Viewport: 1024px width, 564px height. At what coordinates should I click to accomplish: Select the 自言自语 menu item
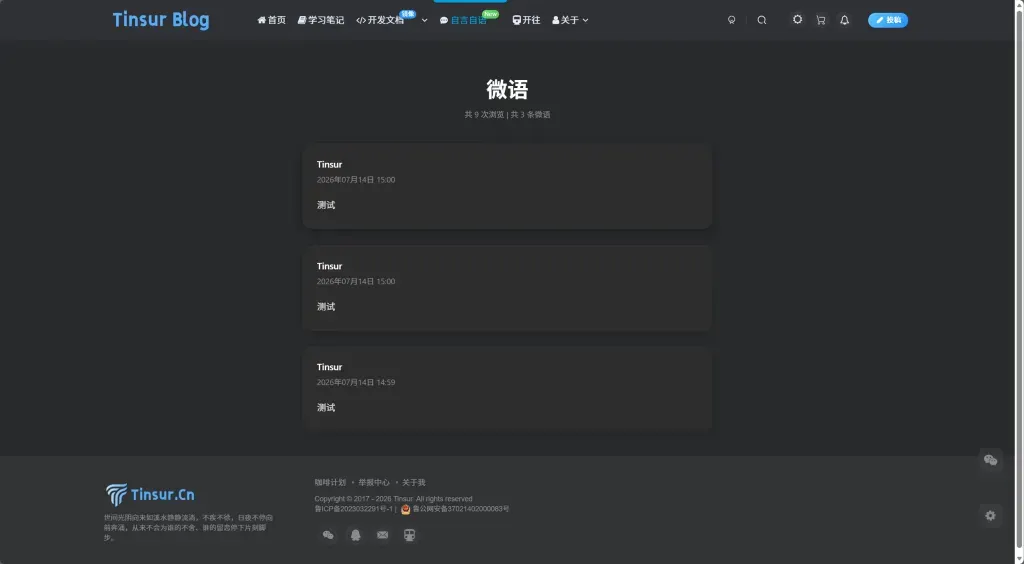(x=463, y=20)
